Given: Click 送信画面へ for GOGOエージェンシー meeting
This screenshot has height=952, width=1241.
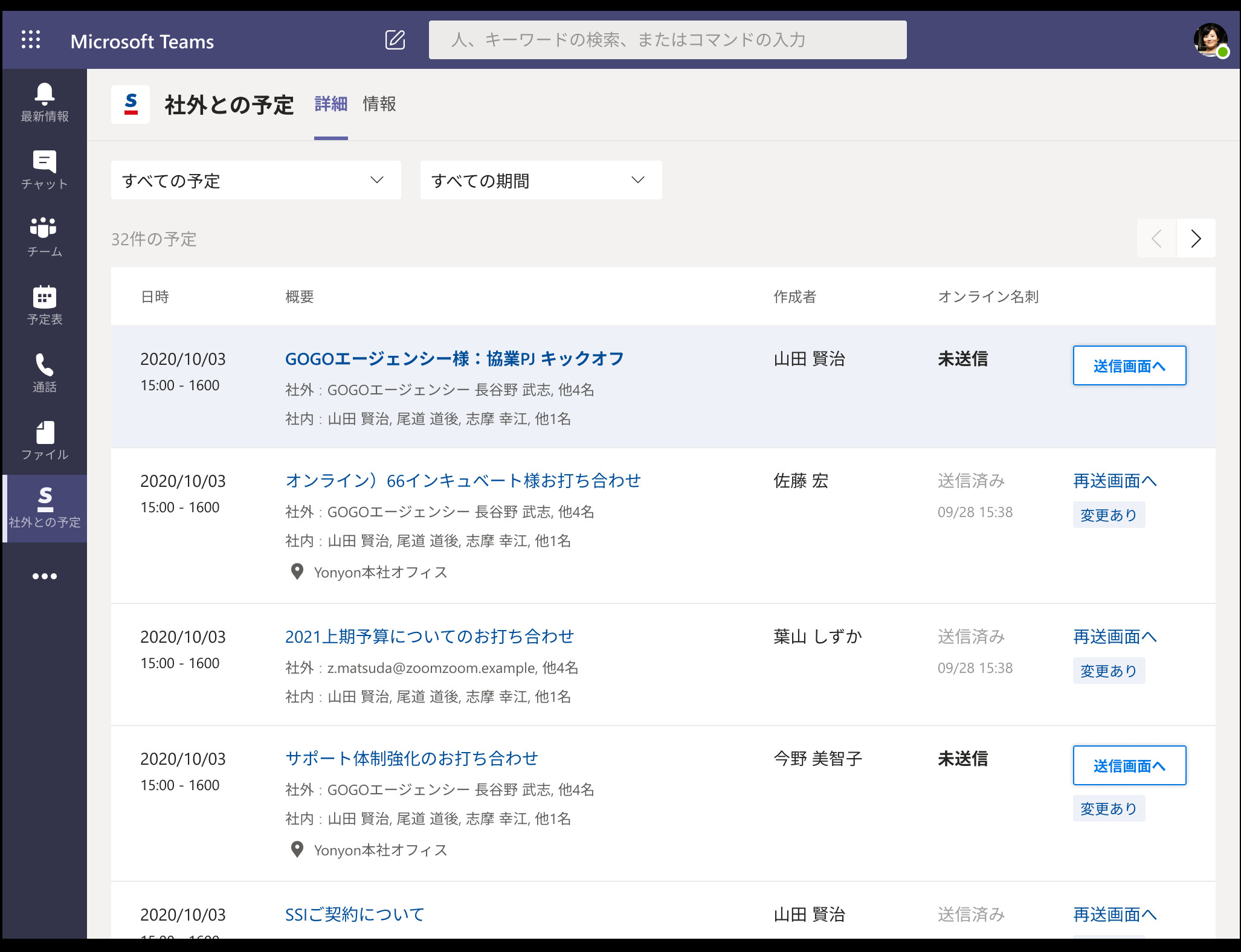Looking at the screenshot, I should [x=1129, y=365].
